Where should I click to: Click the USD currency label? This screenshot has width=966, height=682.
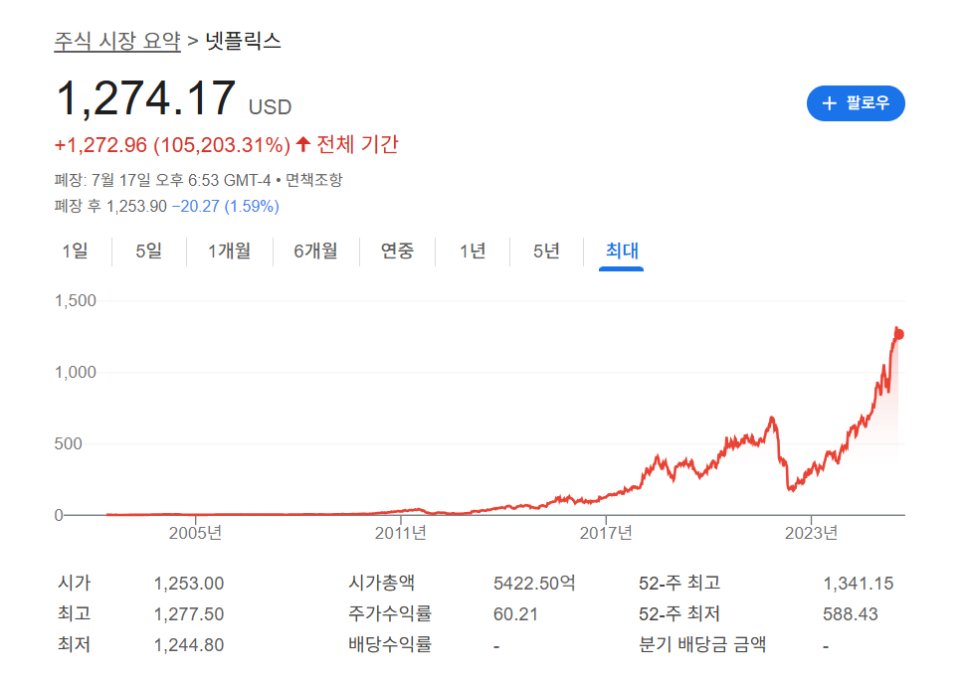pyautogui.click(x=270, y=107)
